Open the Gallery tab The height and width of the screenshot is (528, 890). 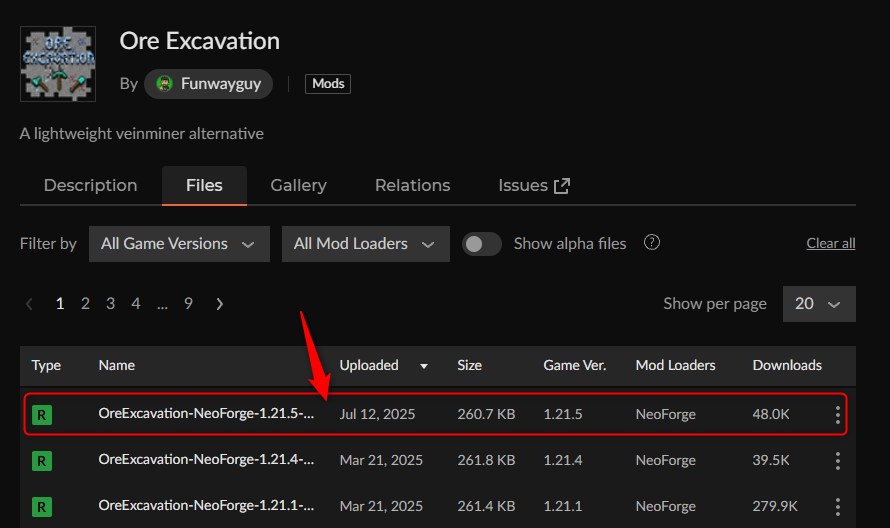click(299, 185)
